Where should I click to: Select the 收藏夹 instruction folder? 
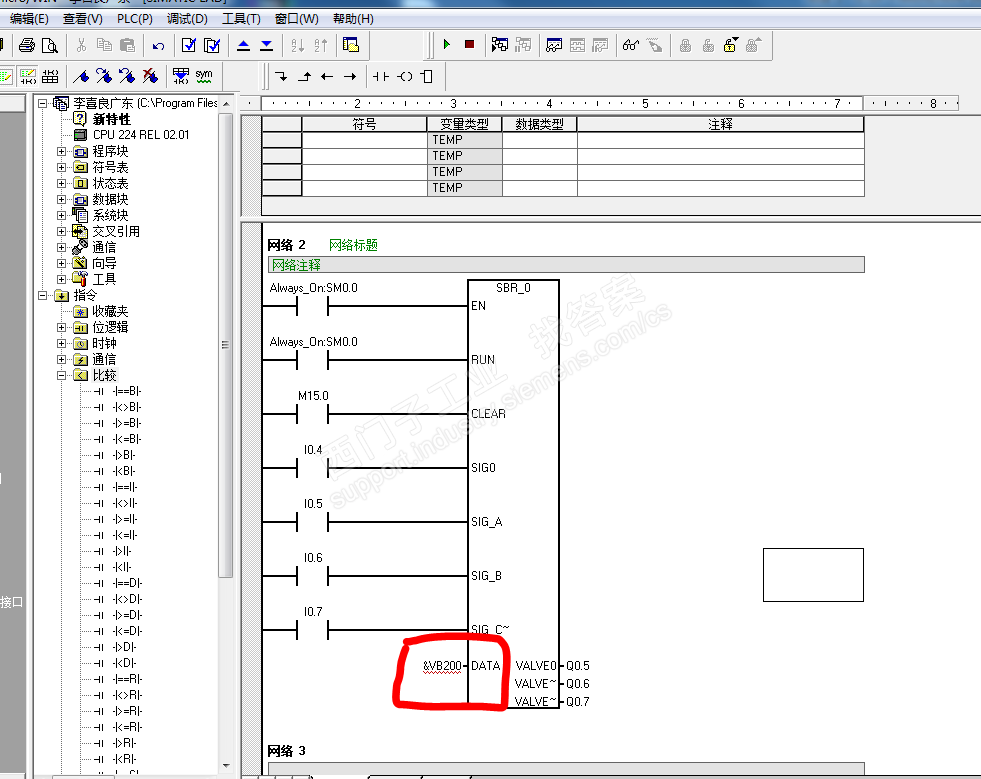[x=110, y=312]
